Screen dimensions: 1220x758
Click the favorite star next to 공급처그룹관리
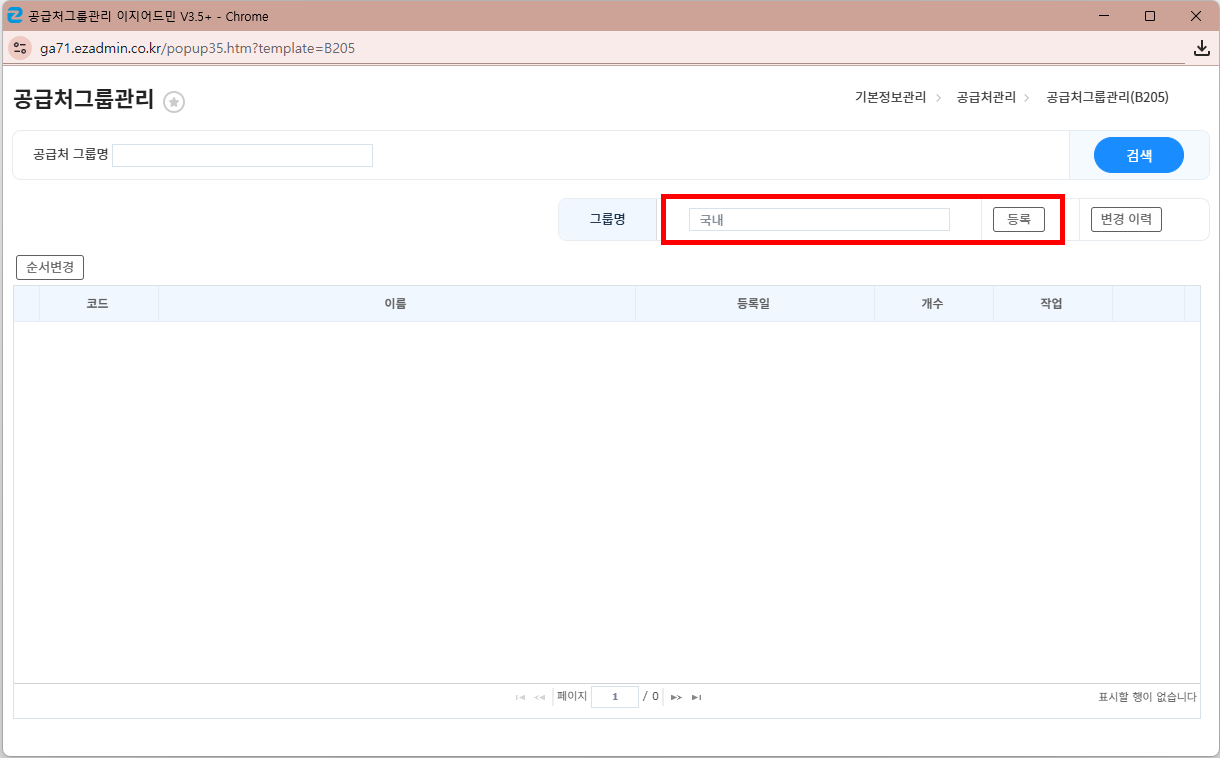pos(174,102)
